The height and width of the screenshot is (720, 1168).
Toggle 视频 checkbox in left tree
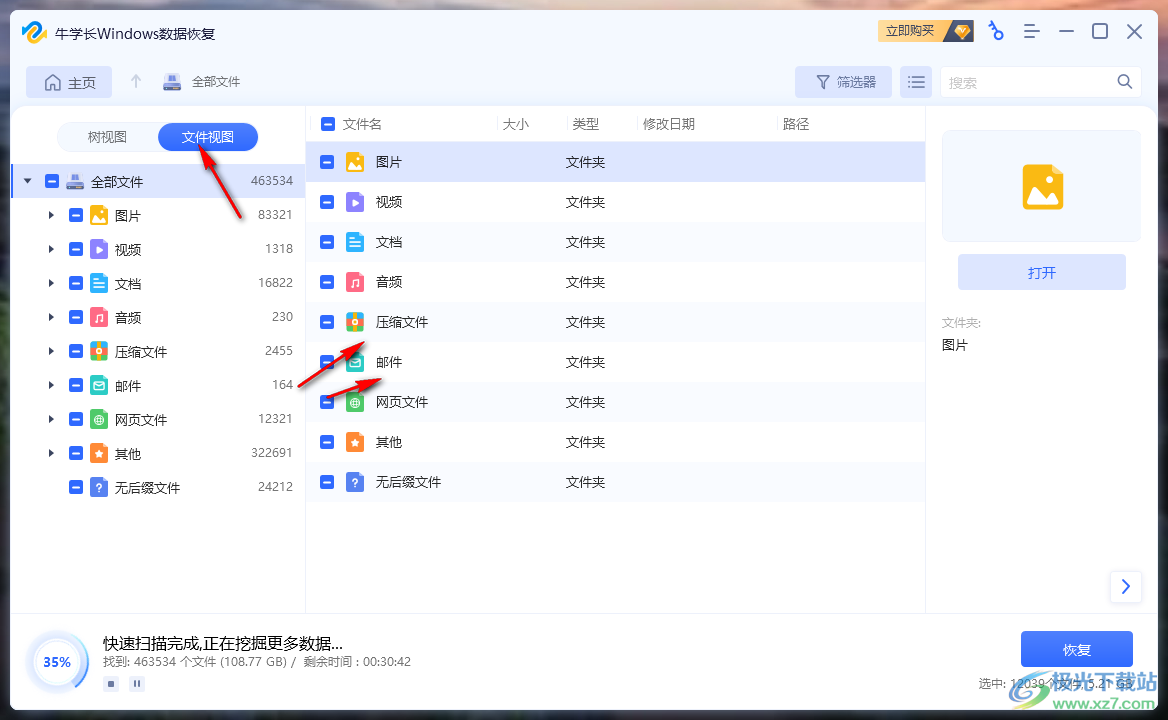76,249
